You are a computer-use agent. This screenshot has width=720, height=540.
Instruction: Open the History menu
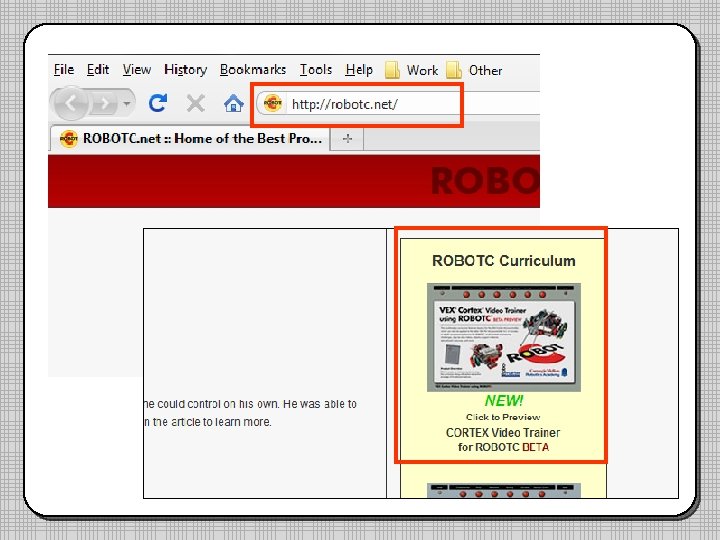(186, 70)
